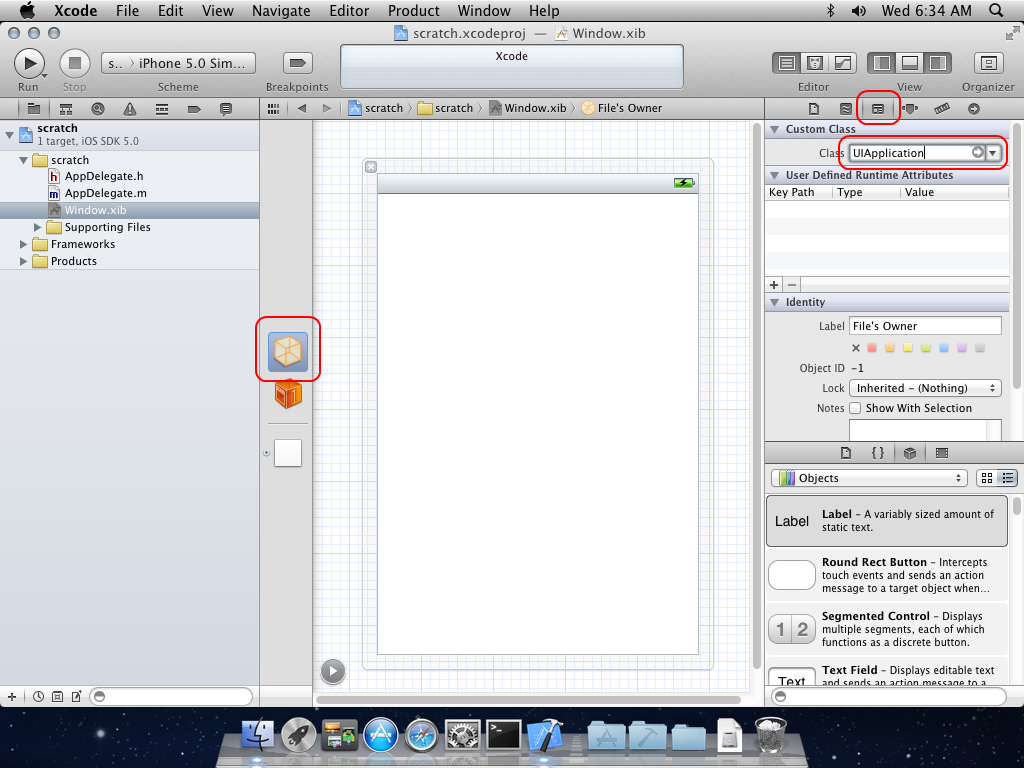Screen dimensions: 1024x768
Task: Open the Organizer window
Action: (988, 63)
